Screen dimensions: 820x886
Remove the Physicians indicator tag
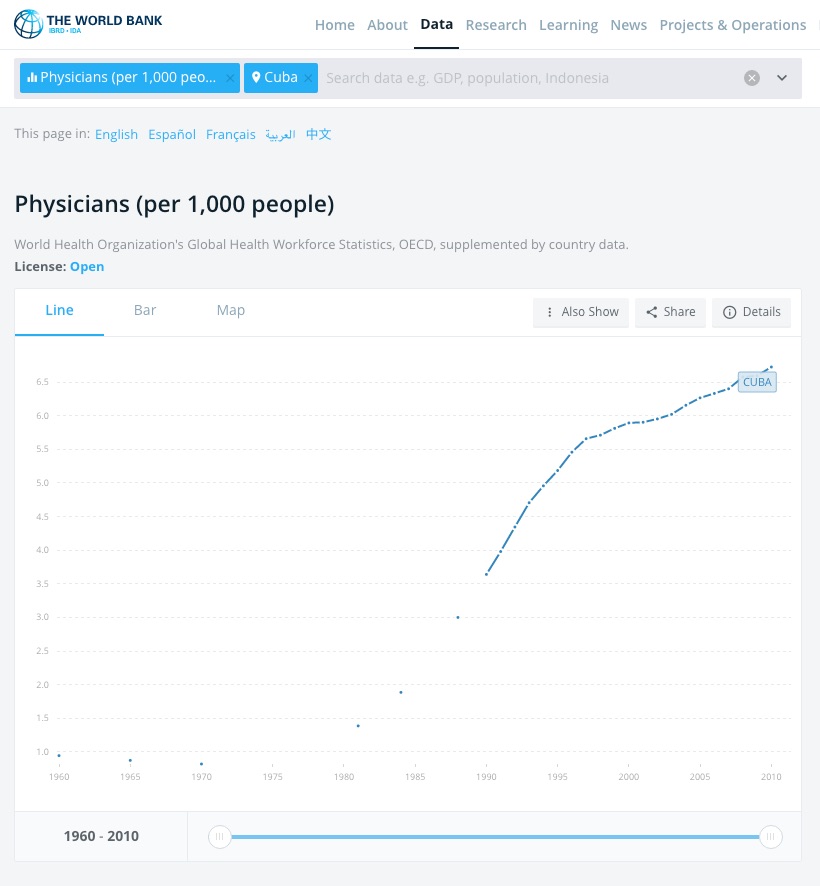click(230, 78)
